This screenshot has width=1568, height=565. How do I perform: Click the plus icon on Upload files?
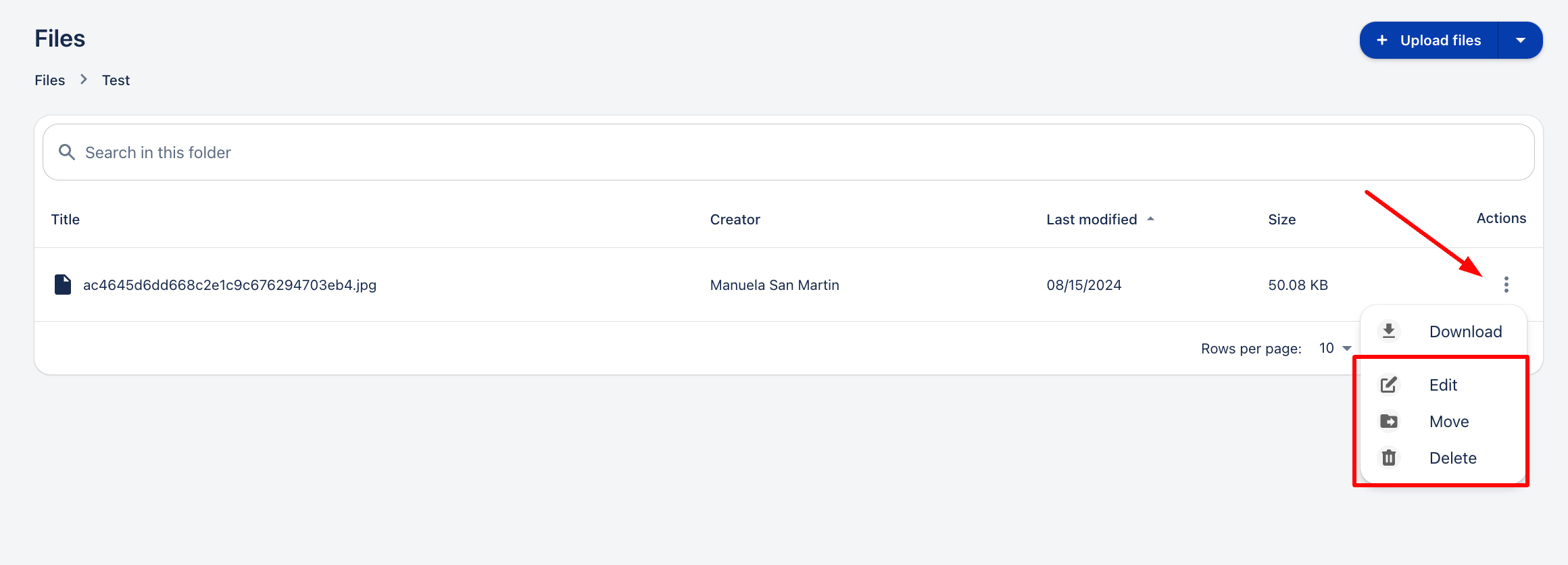[x=1382, y=41]
